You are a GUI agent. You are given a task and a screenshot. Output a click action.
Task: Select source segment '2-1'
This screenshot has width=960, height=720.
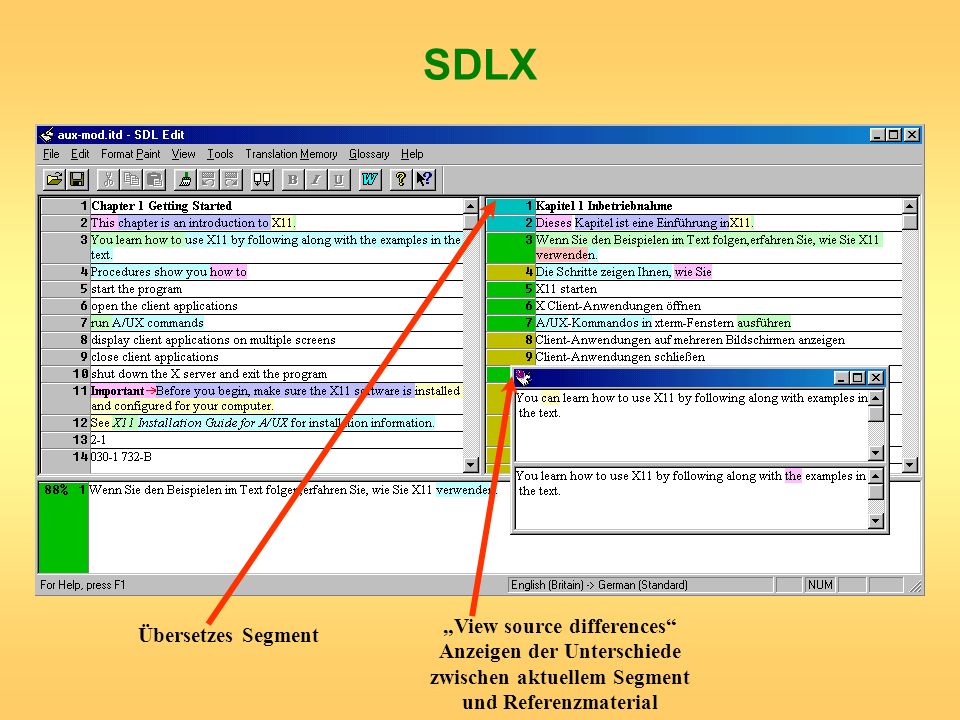[277, 440]
